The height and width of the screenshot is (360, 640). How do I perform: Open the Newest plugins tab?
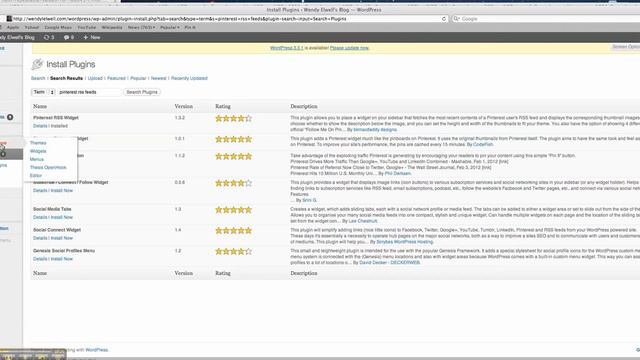coord(158,78)
